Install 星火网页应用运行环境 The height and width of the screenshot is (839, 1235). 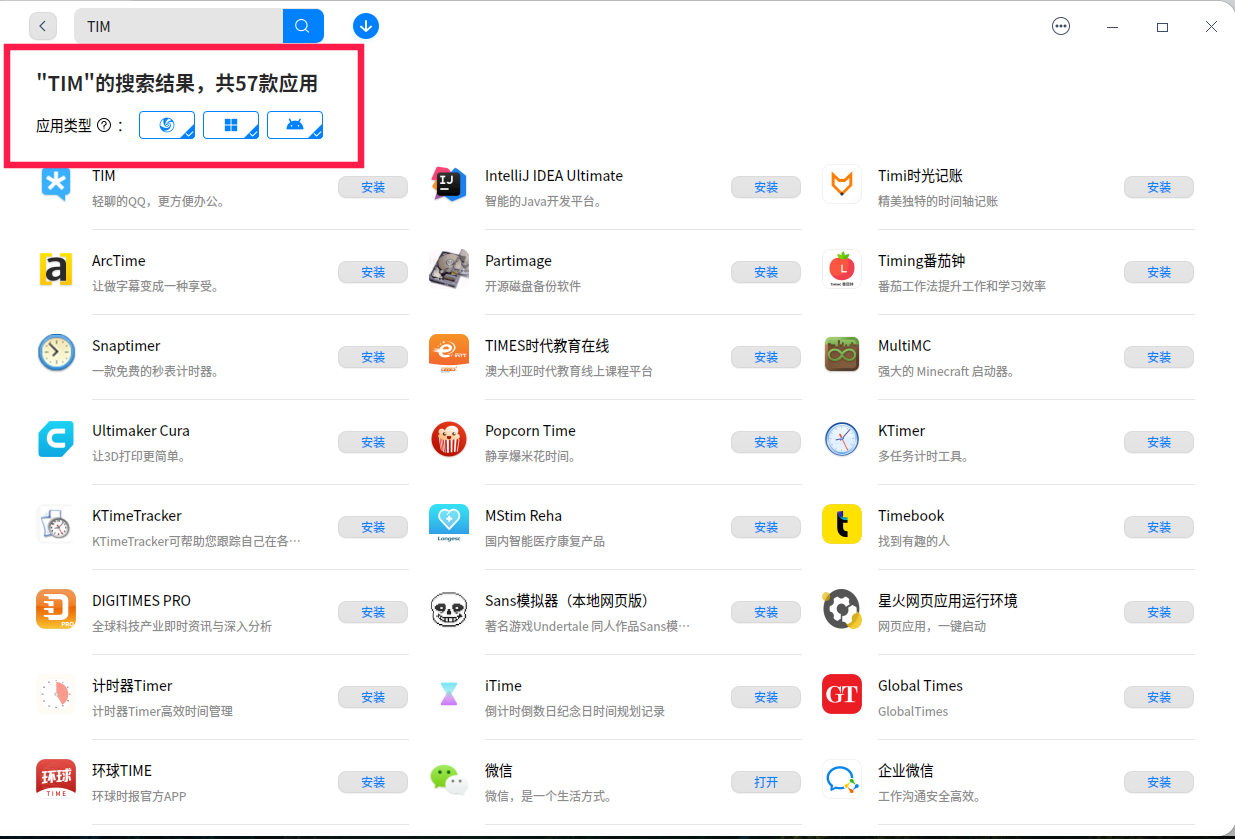click(x=1159, y=612)
